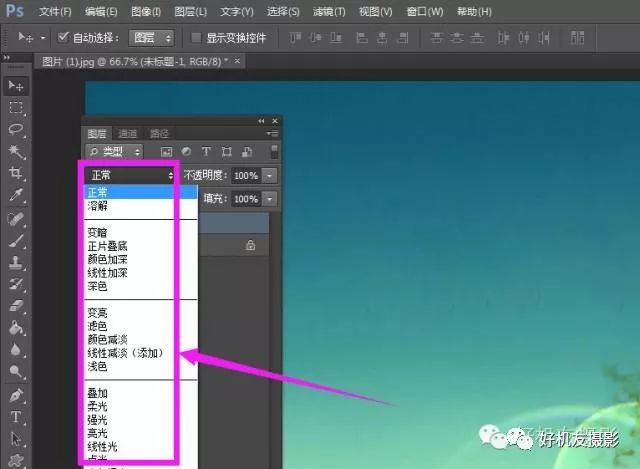Screen dimensions: 640x469
Task: Open the 图层 auto-select dropdown
Action: coord(151,38)
